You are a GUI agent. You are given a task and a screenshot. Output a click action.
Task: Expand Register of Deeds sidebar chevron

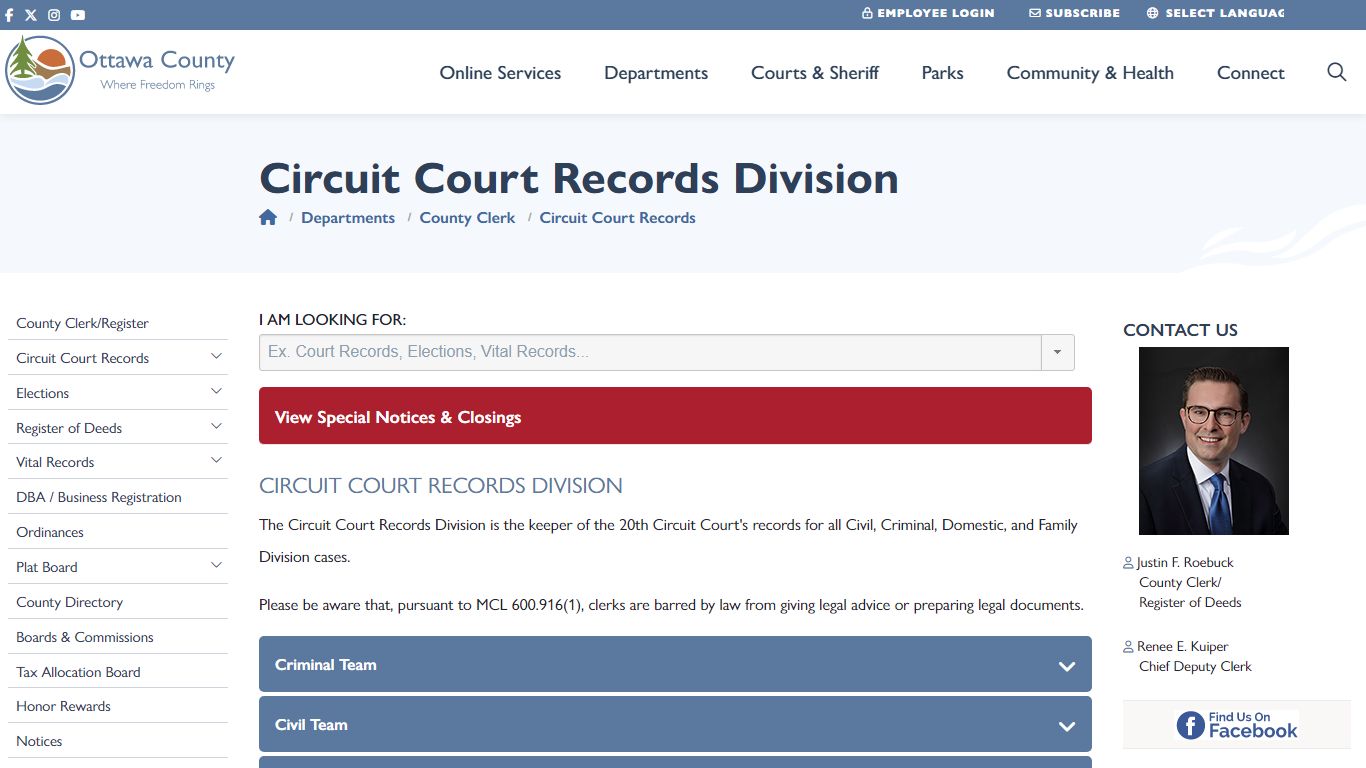click(216, 426)
